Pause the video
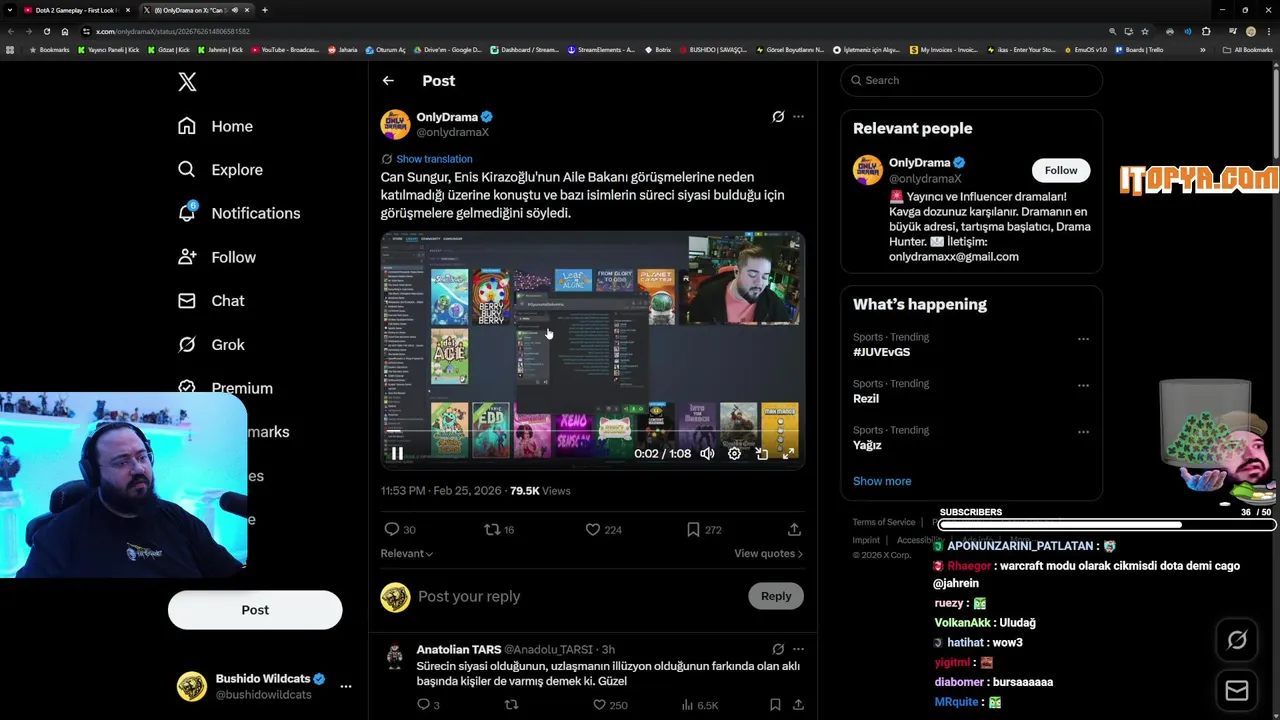This screenshot has width=1280, height=720. [397, 454]
